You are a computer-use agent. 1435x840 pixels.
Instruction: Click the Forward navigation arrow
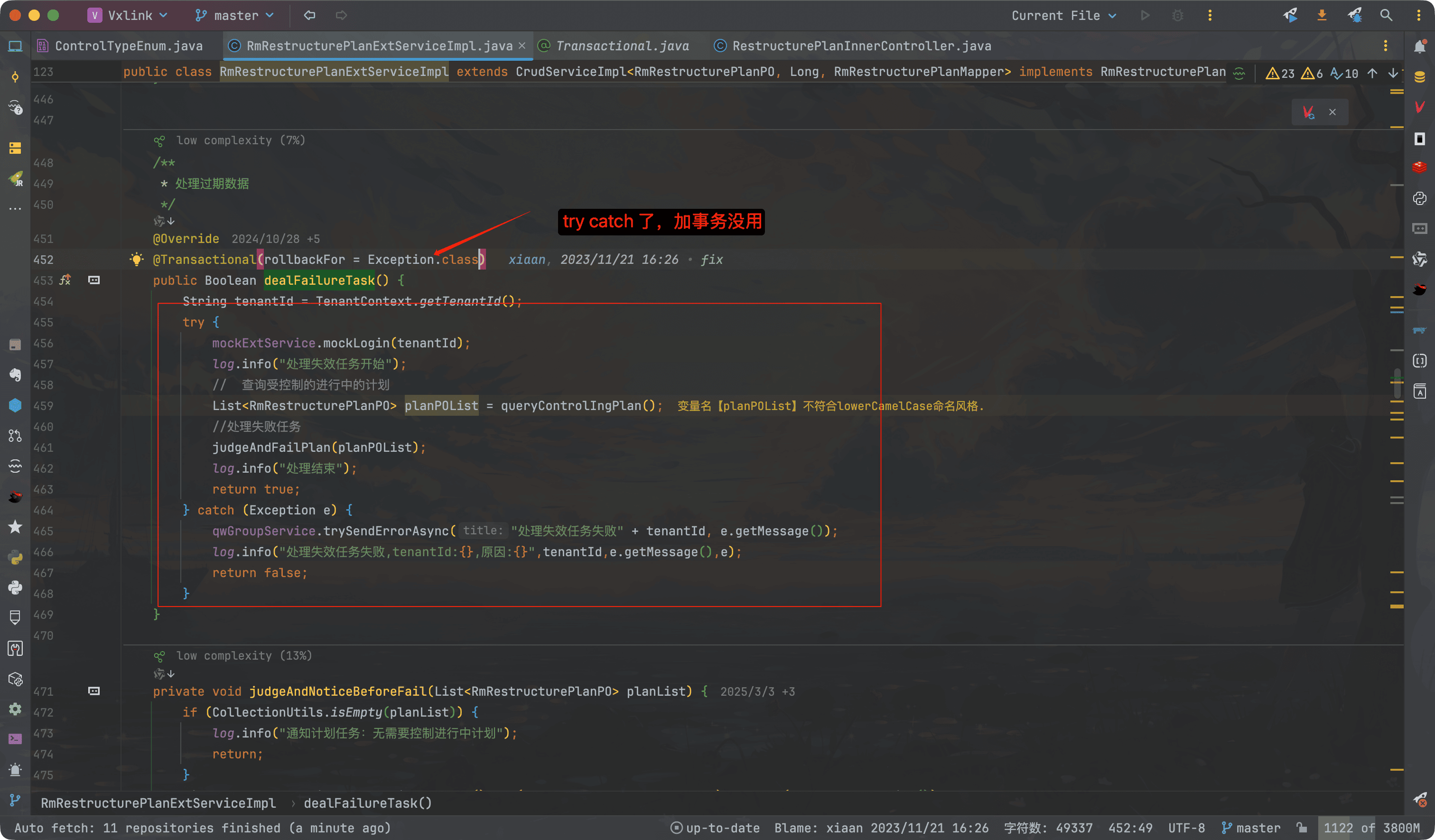pos(341,15)
